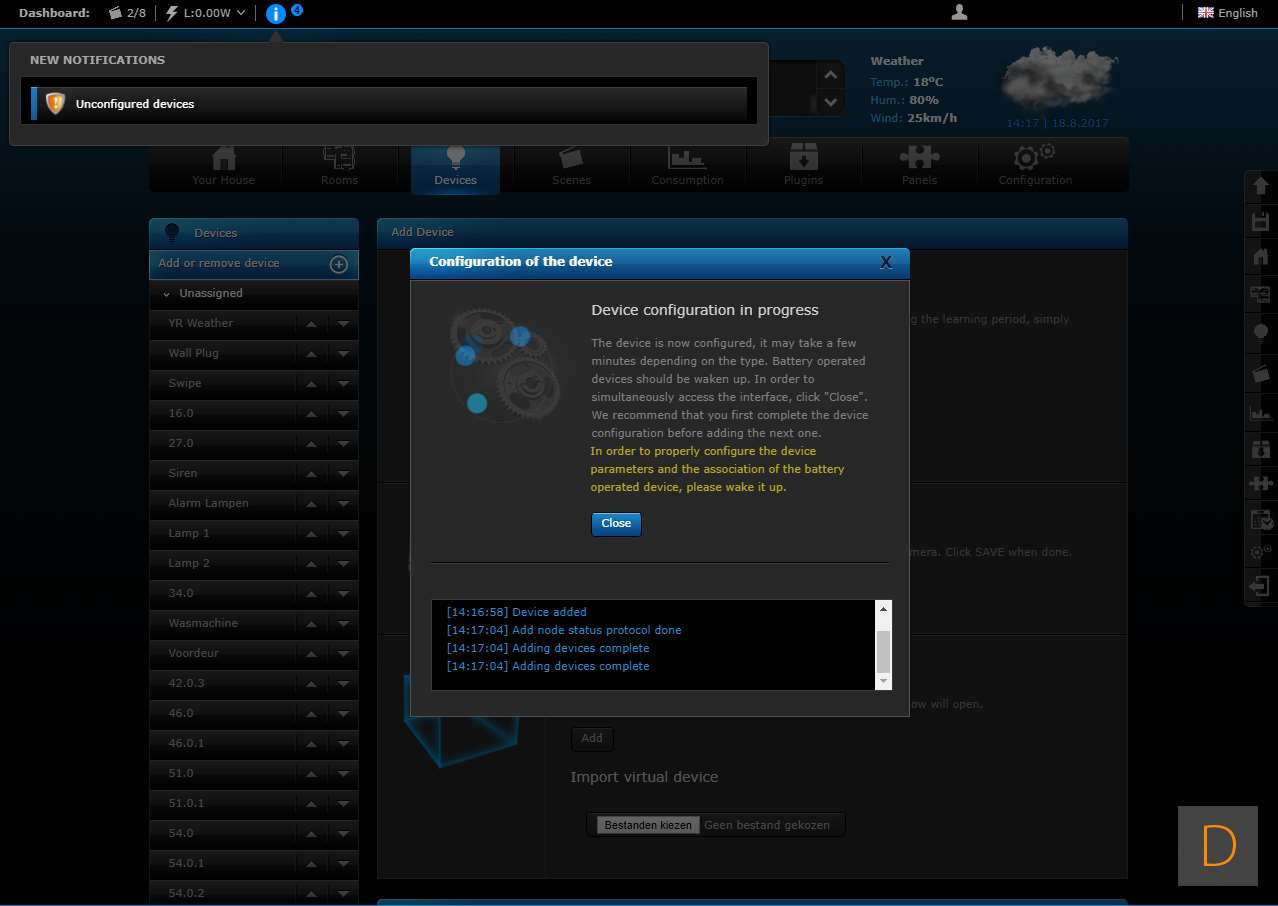Click the scenes clapperboard icon in top bar
Image resolution: width=1278 pixels, height=906 pixels.
(x=117, y=13)
